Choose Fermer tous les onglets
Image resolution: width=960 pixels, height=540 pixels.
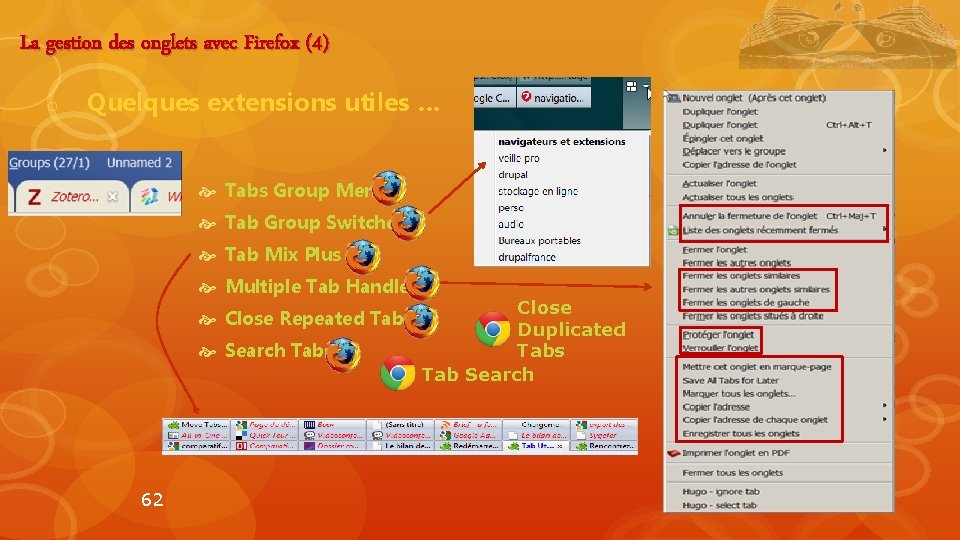pos(732,473)
